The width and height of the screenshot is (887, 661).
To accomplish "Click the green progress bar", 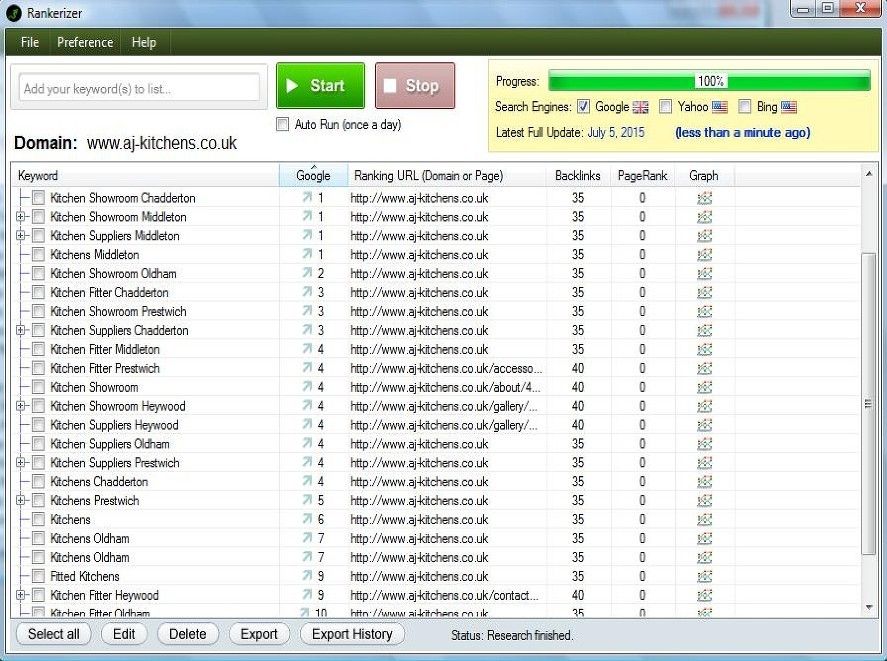I will click(x=709, y=81).
